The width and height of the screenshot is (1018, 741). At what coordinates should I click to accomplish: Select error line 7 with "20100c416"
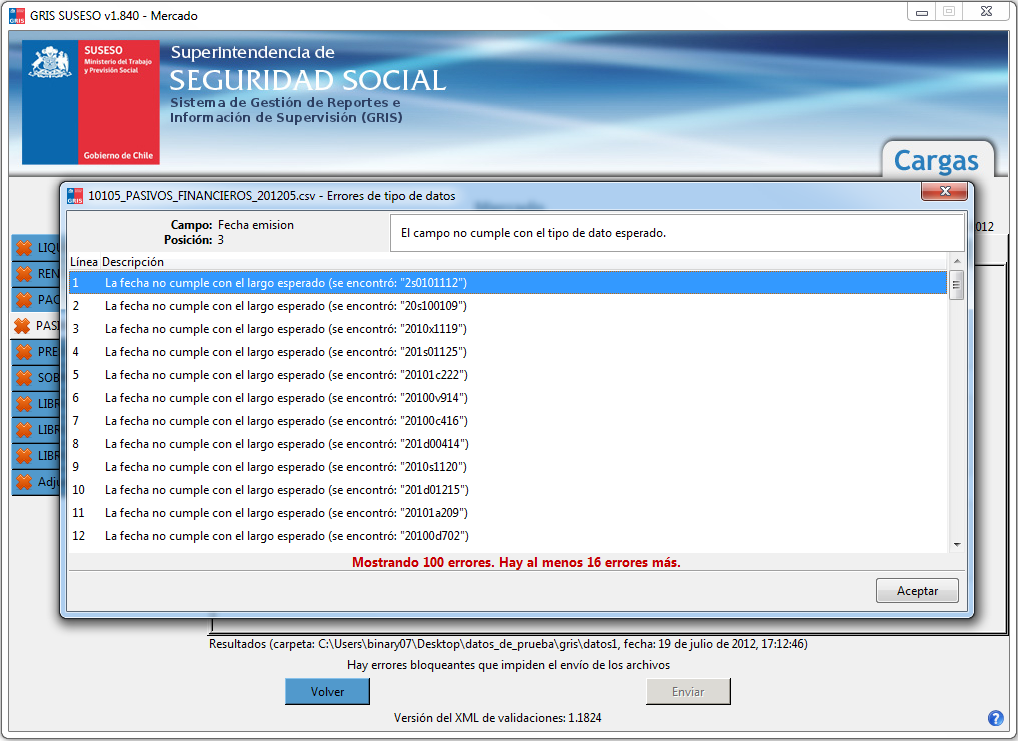pyautogui.click(x=508, y=421)
